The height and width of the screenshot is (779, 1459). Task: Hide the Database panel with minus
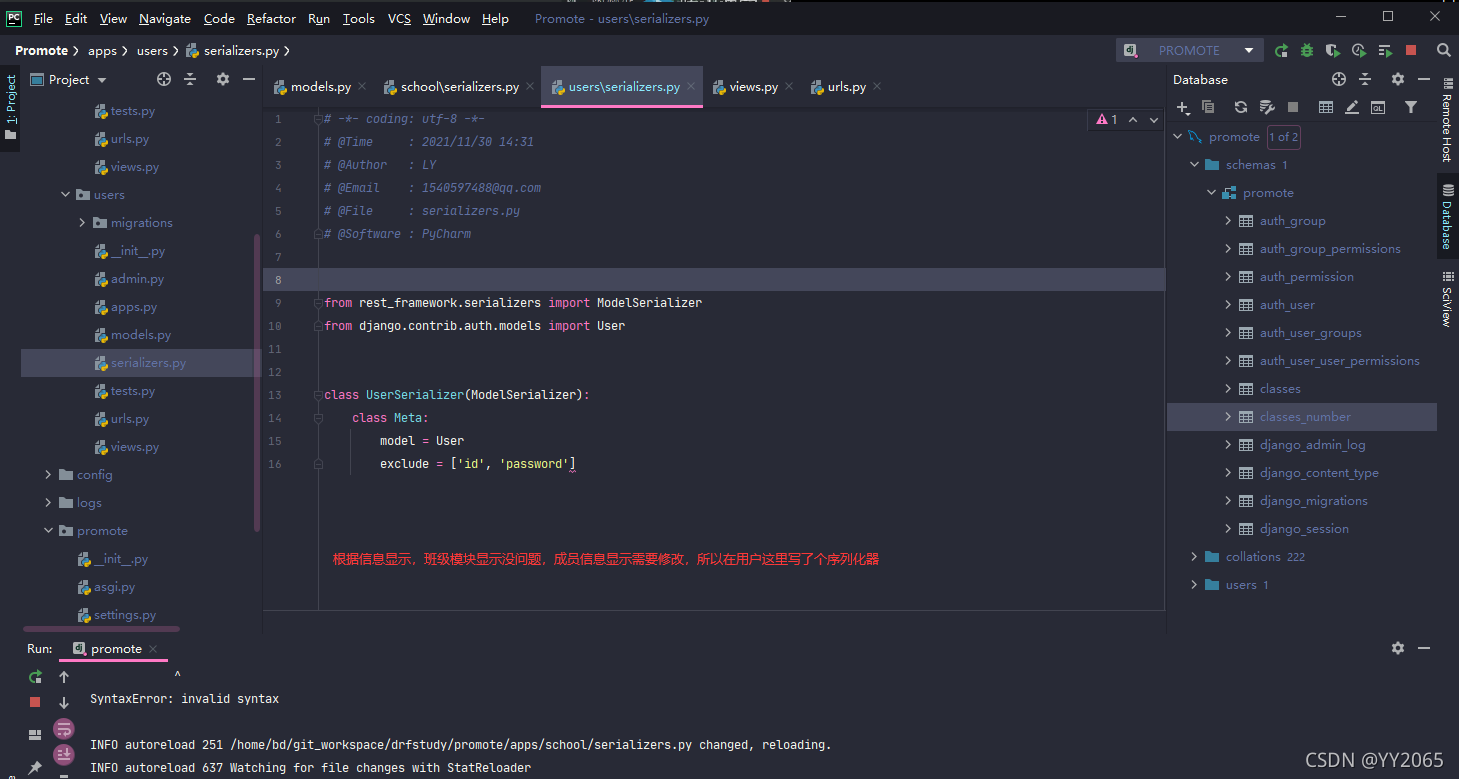1423,79
